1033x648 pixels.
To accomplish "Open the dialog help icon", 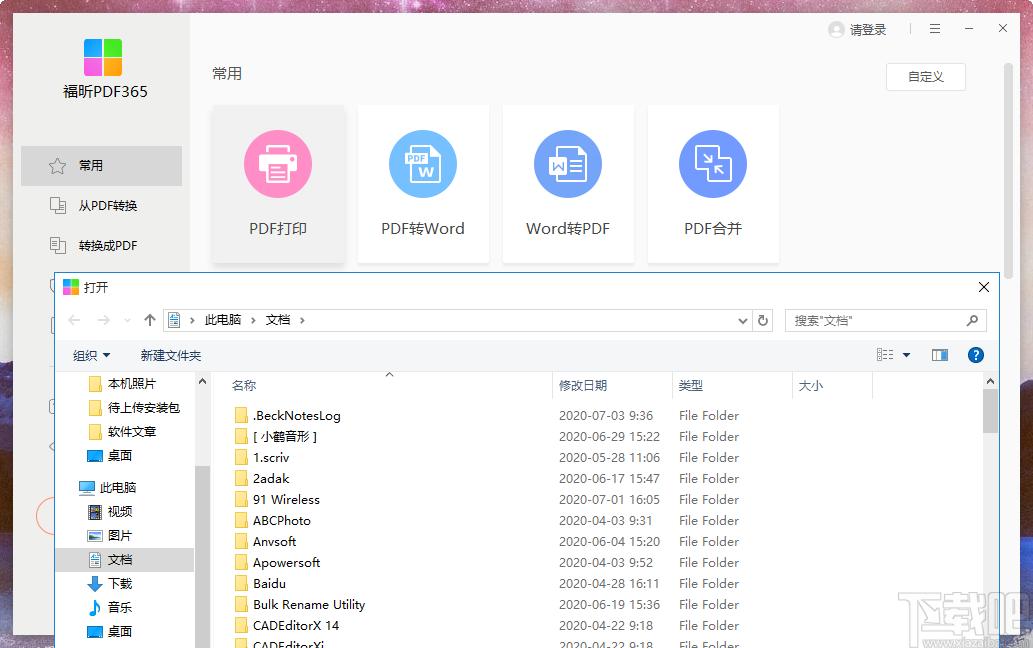I will (x=976, y=356).
